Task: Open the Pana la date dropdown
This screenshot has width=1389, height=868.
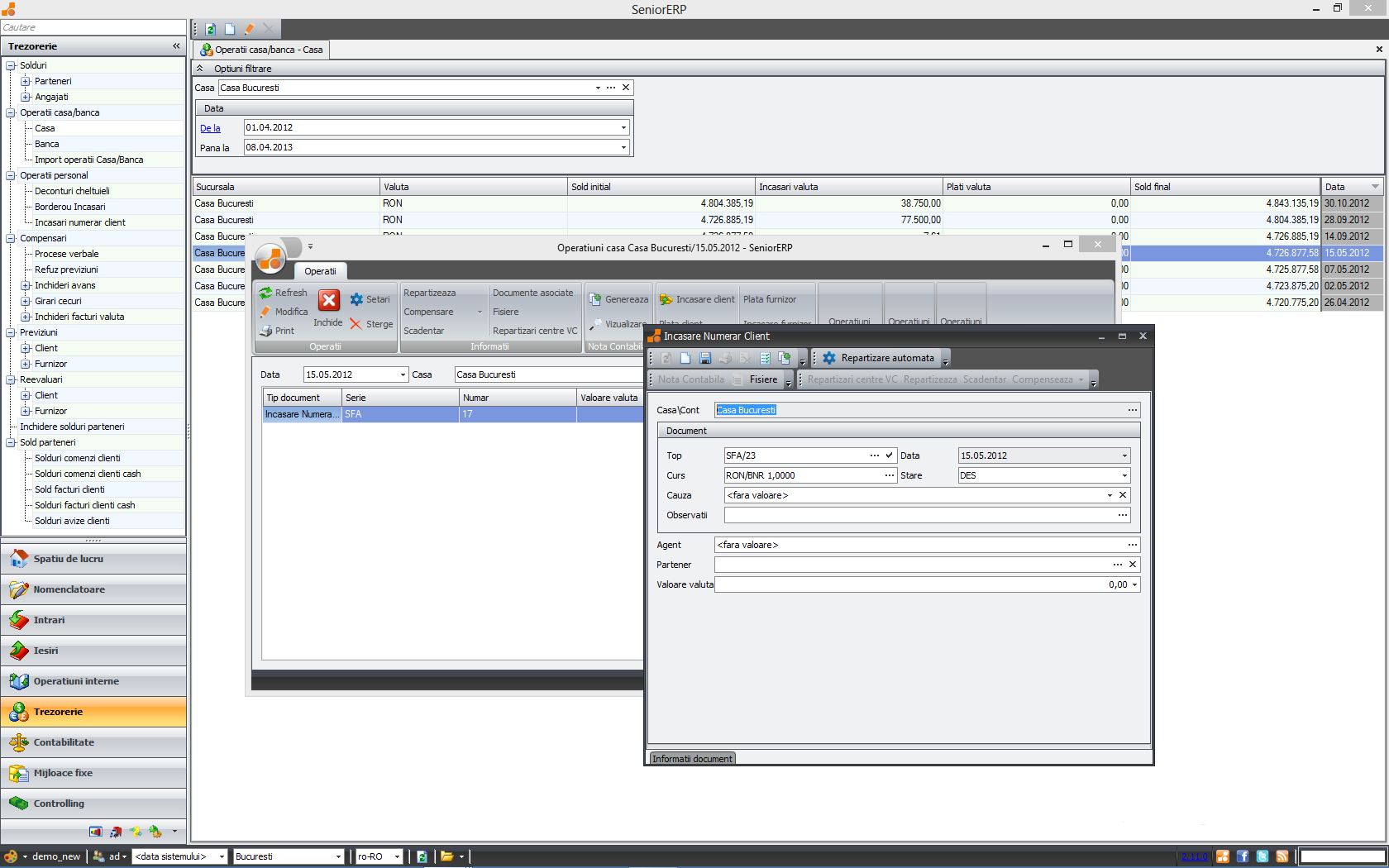Action: 623,147
